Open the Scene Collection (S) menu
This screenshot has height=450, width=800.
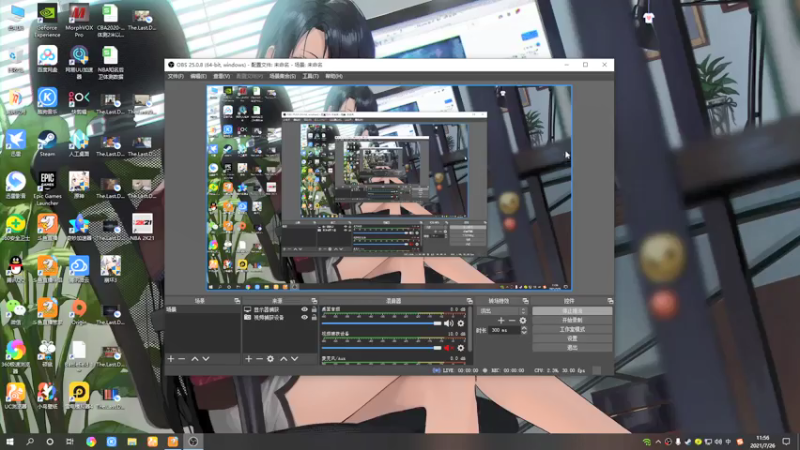click(282, 76)
